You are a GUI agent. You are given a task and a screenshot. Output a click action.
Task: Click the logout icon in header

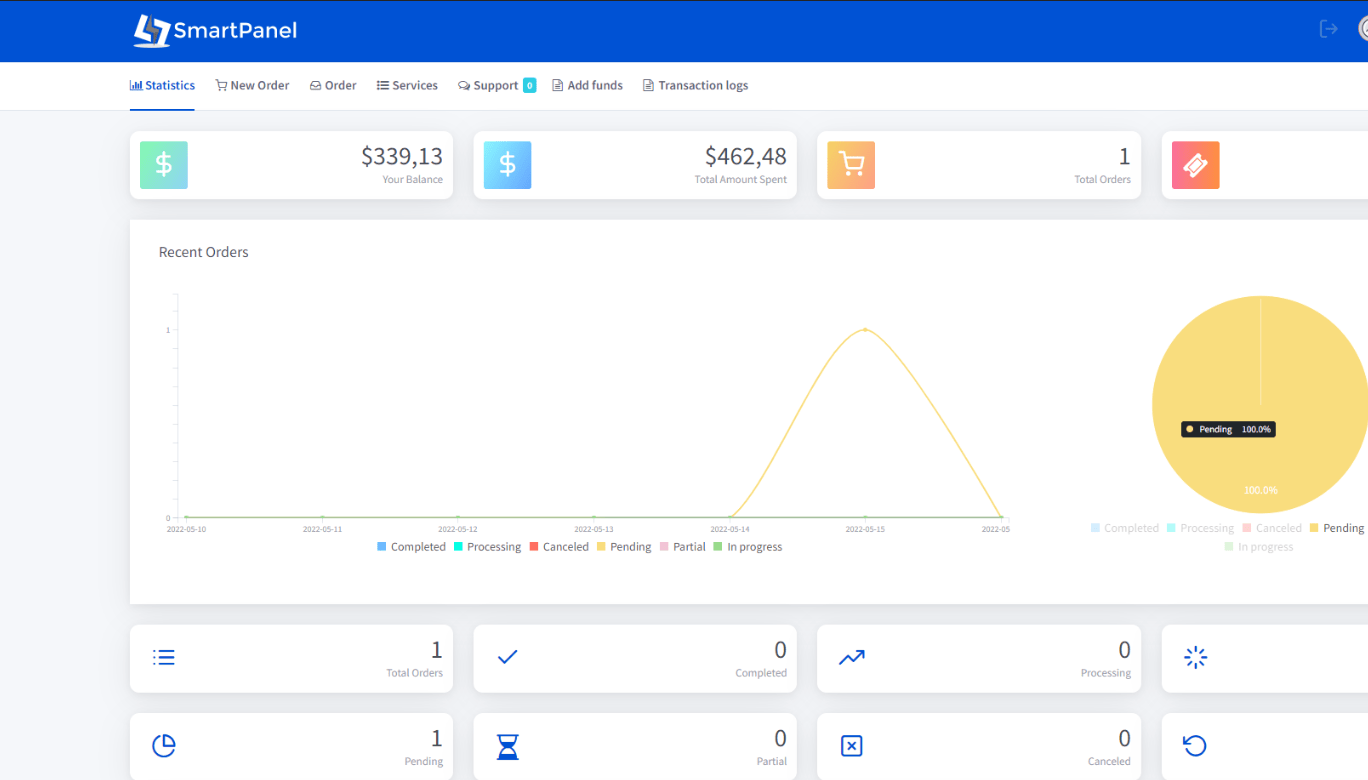(x=1328, y=29)
